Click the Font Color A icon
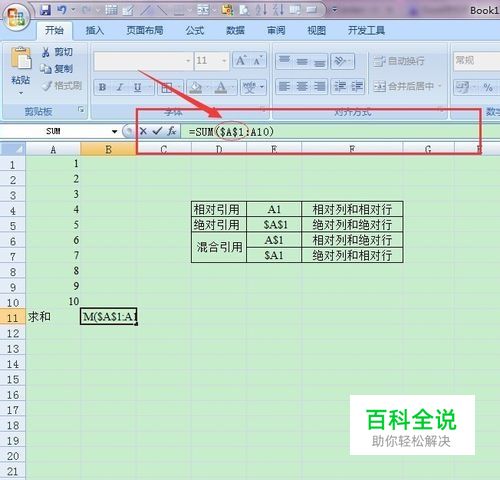500x480 pixels. pyautogui.click(x=220, y=88)
